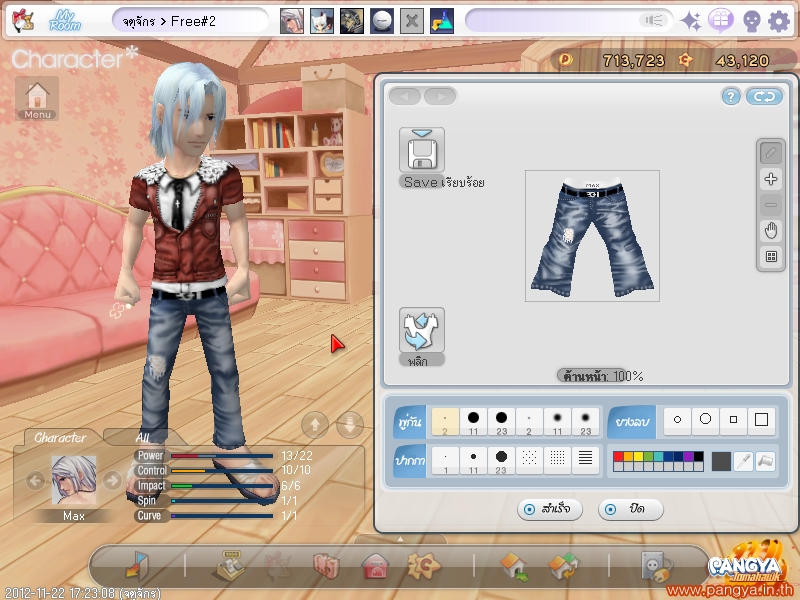Rotate character with up arrow button
This screenshot has width=800, height=600.
(315, 424)
